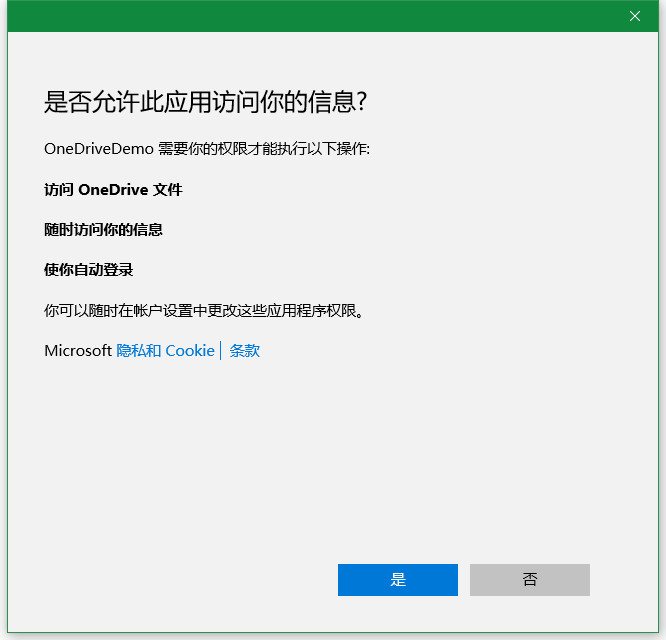This screenshot has height=640, width=666.
Task: Click the Microsoft label before the privacy link
Action: tap(78, 351)
